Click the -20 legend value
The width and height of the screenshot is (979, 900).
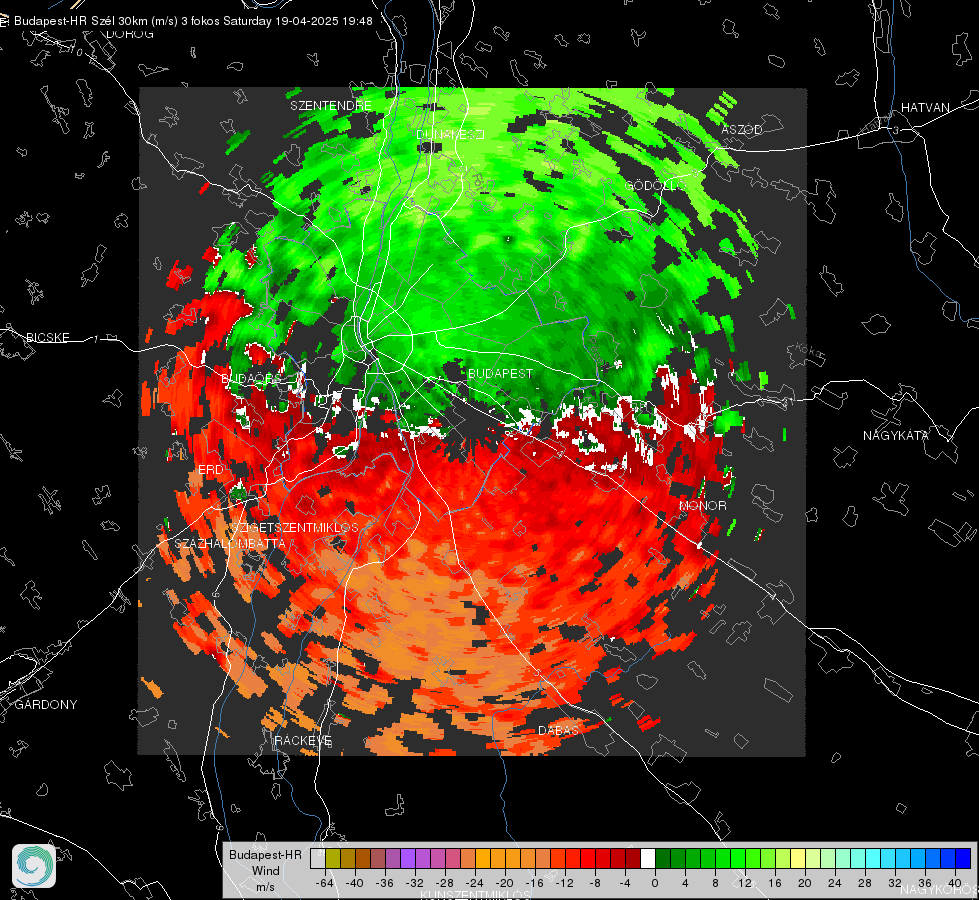(x=505, y=883)
